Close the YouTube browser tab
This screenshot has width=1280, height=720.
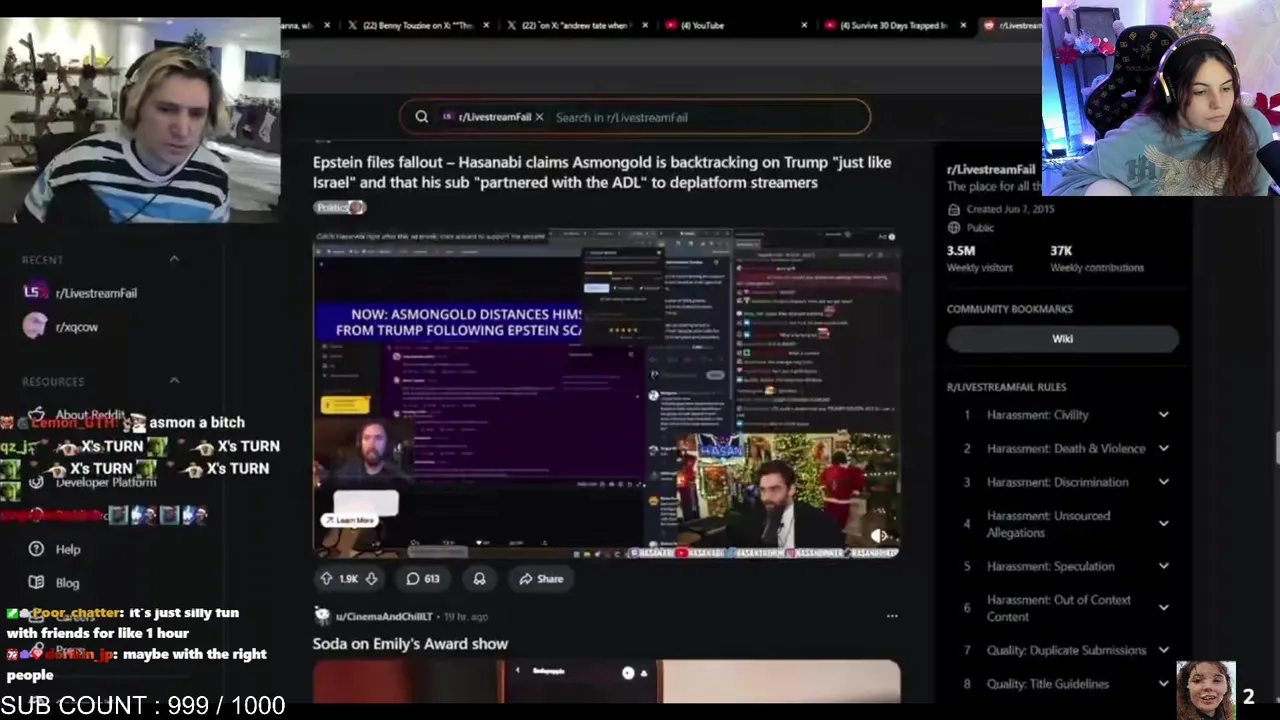804,25
